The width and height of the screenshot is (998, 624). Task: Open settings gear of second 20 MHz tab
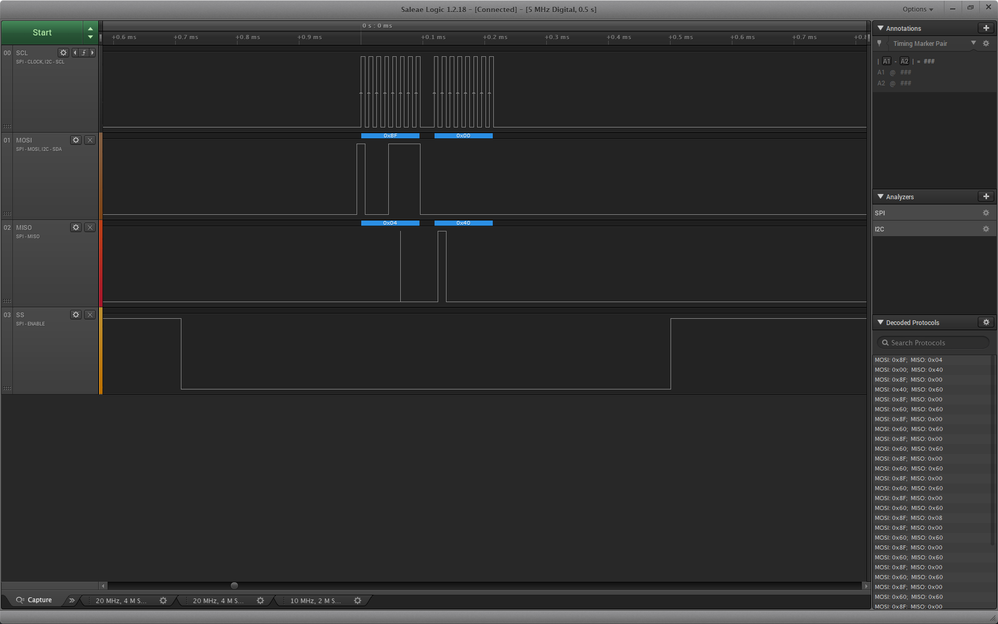coord(260,600)
